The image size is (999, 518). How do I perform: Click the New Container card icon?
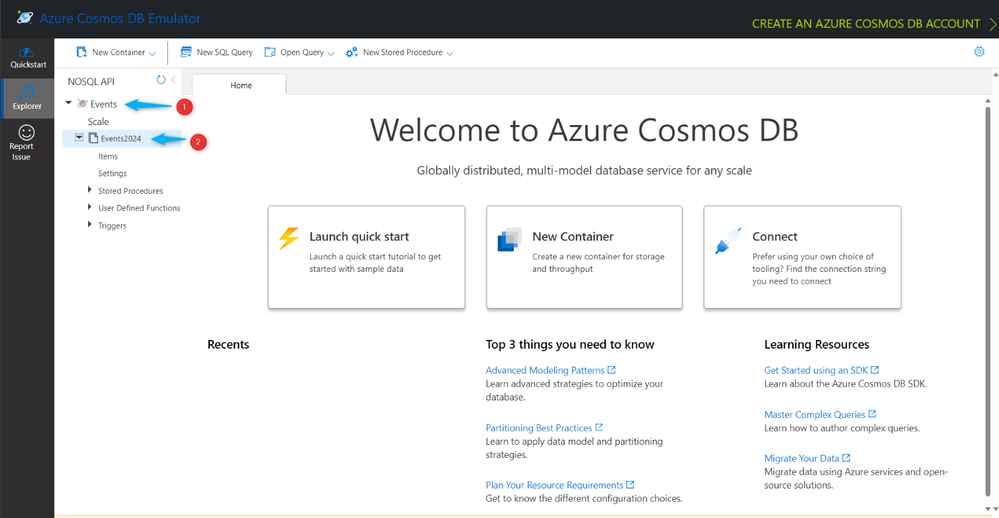(x=509, y=240)
